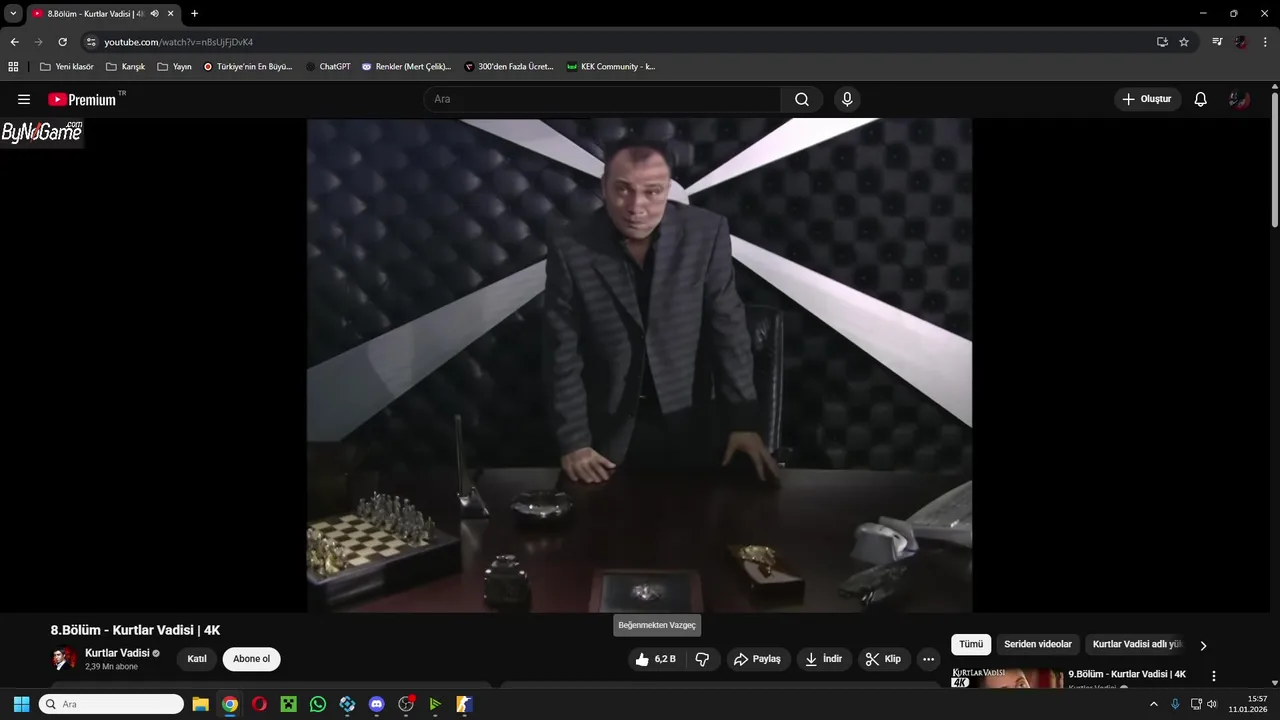1280x720 pixels.
Task: Open Kurtlar Vadisi channel name link
Action: point(117,653)
